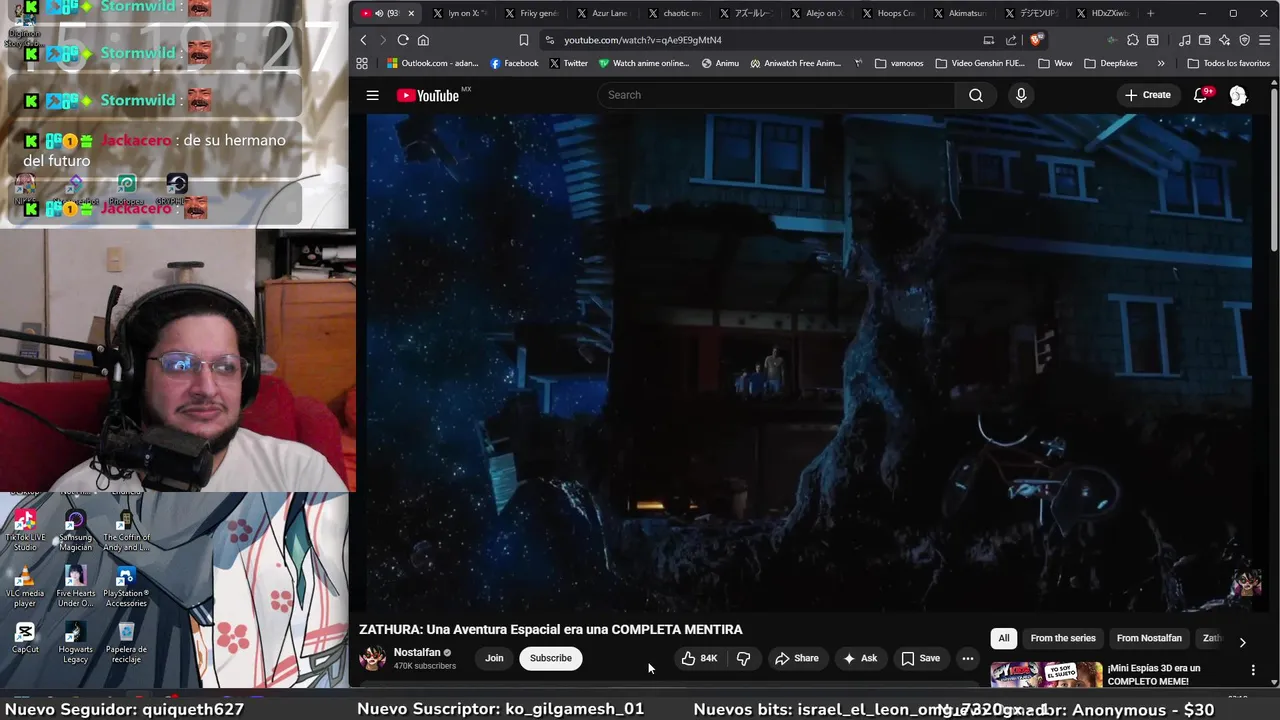Image resolution: width=1280 pixels, height=720 pixels.
Task: Open CapCut desktop shortcut
Action: click(25, 638)
